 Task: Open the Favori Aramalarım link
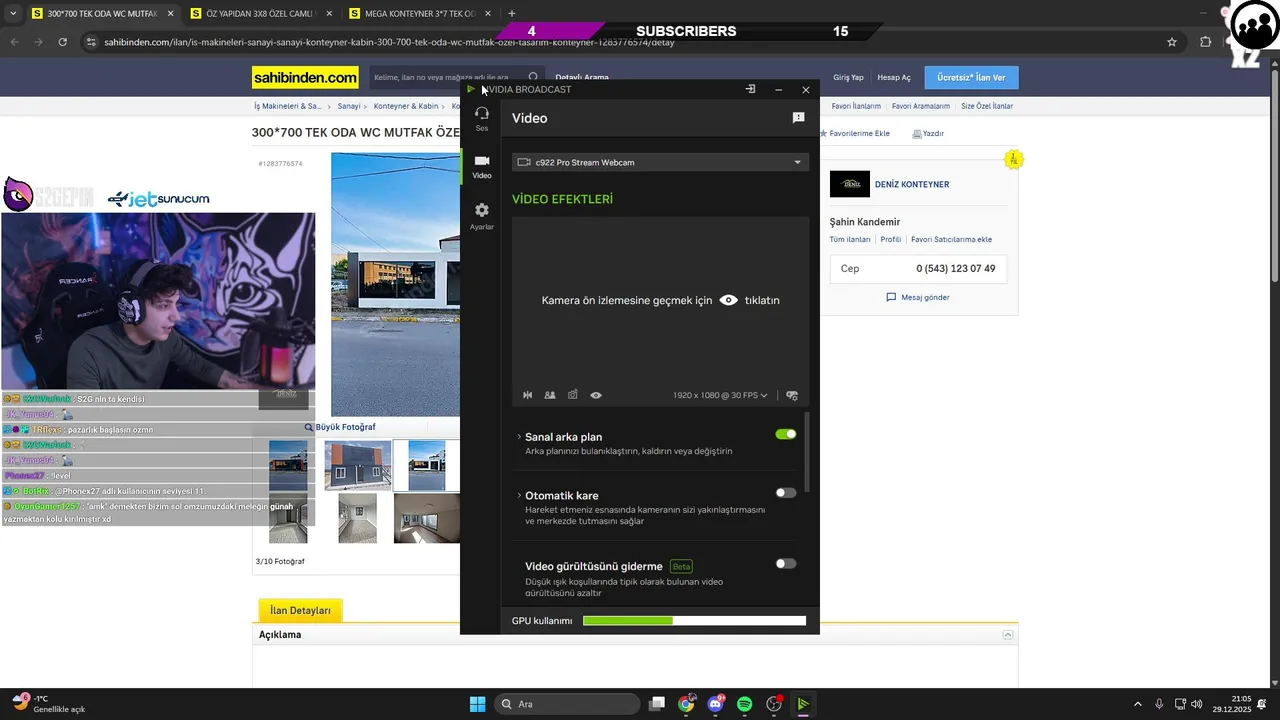click(x=921, y=106)
